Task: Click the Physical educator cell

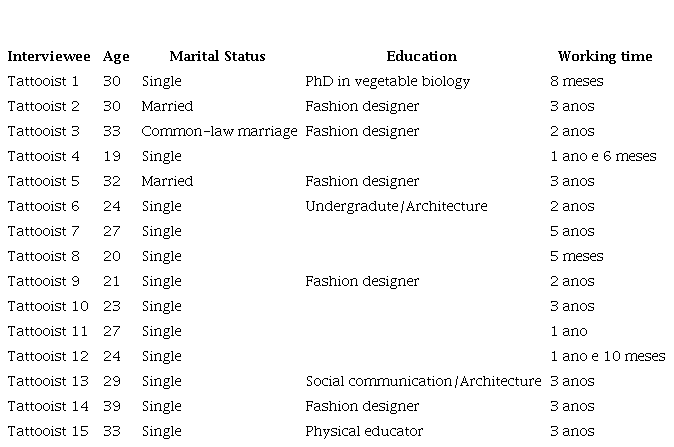Action: click(364, 431)
